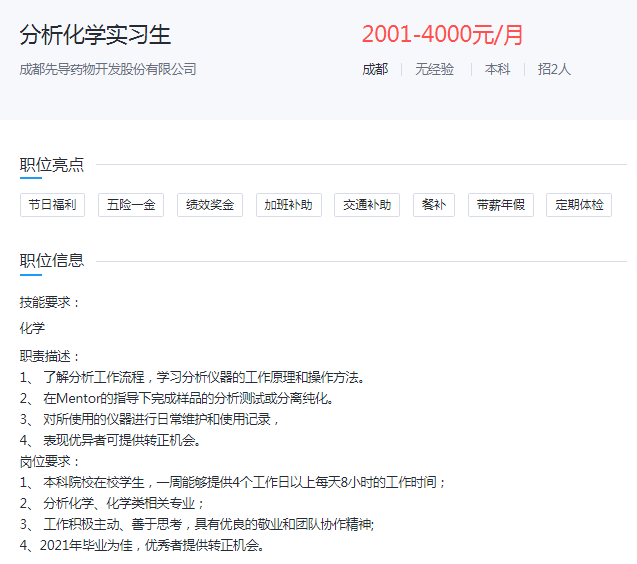This screenshot has height=564, width=637.
Task: Click the salary 2001-4000元/月
Action: [442, 35]
